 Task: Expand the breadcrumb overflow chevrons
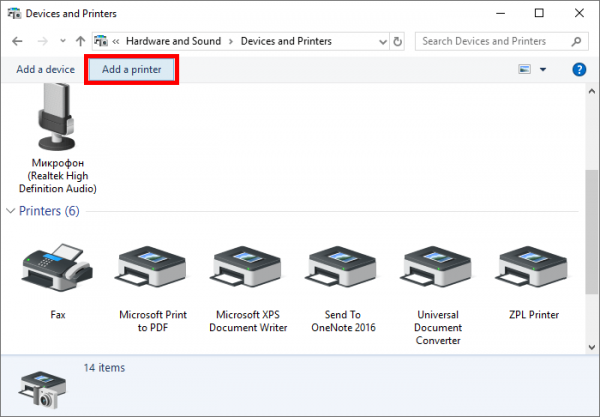pyautogui.click(x=116, y=41)
